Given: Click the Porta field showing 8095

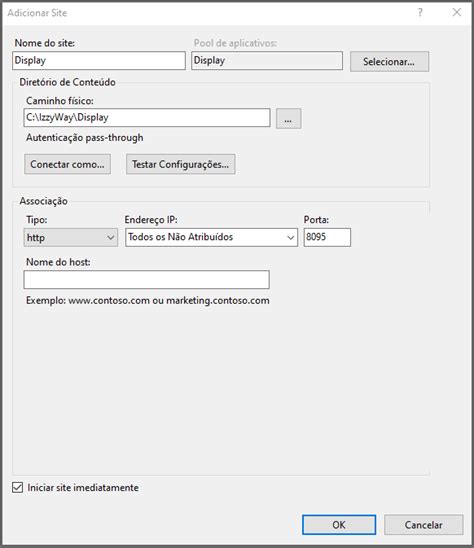Looking at the screenshot, I should [x=327, y=237].
